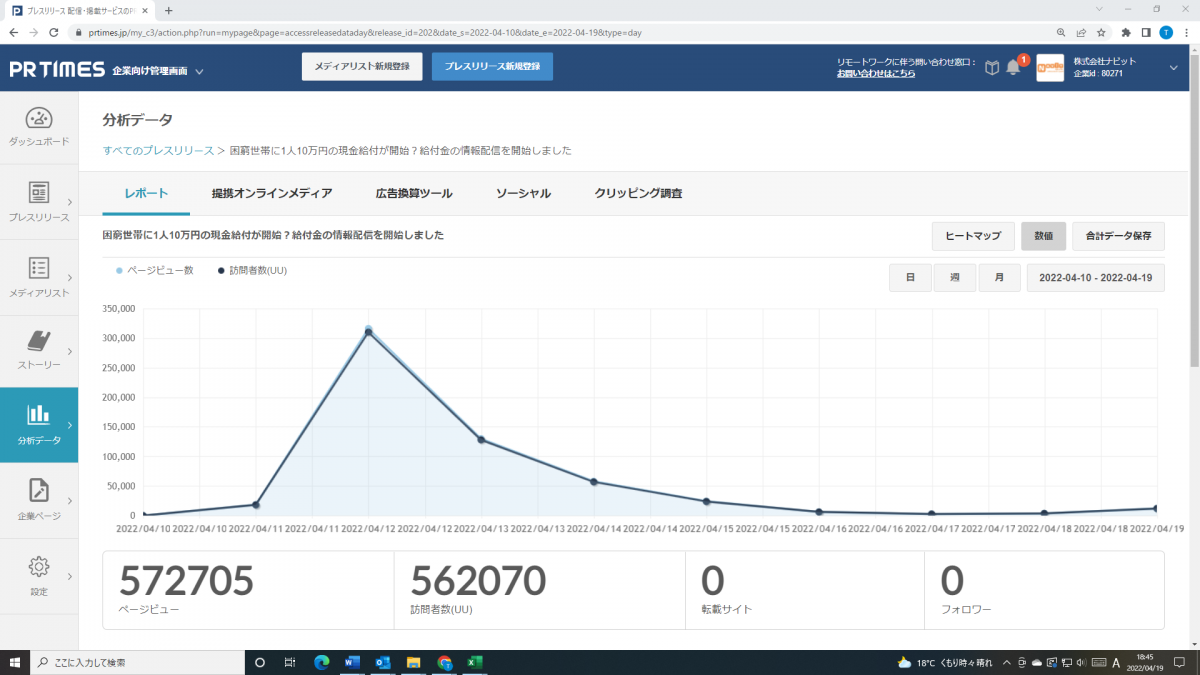The height and width of the screenshot is (675, 1200).
Task: Click the notification bell icon
Action: point(1013,68)
